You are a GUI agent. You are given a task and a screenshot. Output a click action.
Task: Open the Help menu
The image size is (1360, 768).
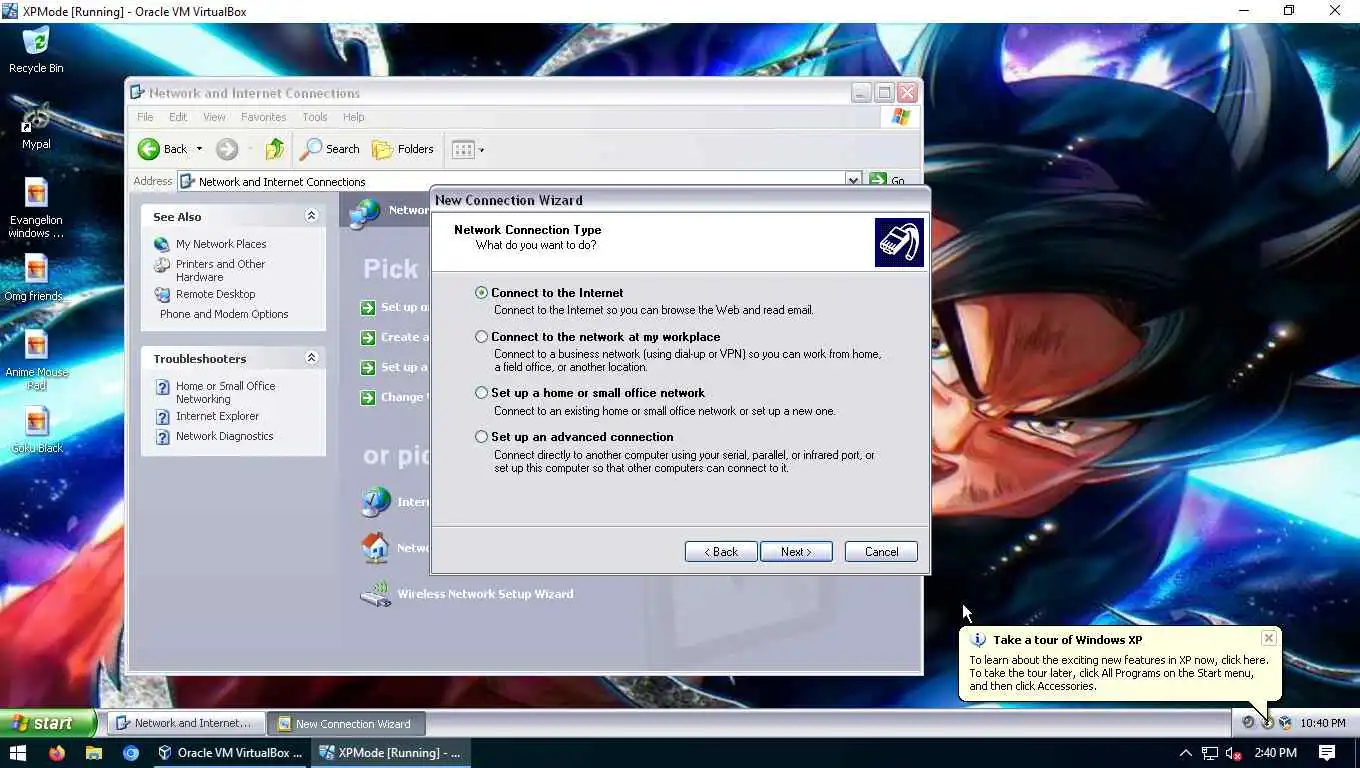354,117
